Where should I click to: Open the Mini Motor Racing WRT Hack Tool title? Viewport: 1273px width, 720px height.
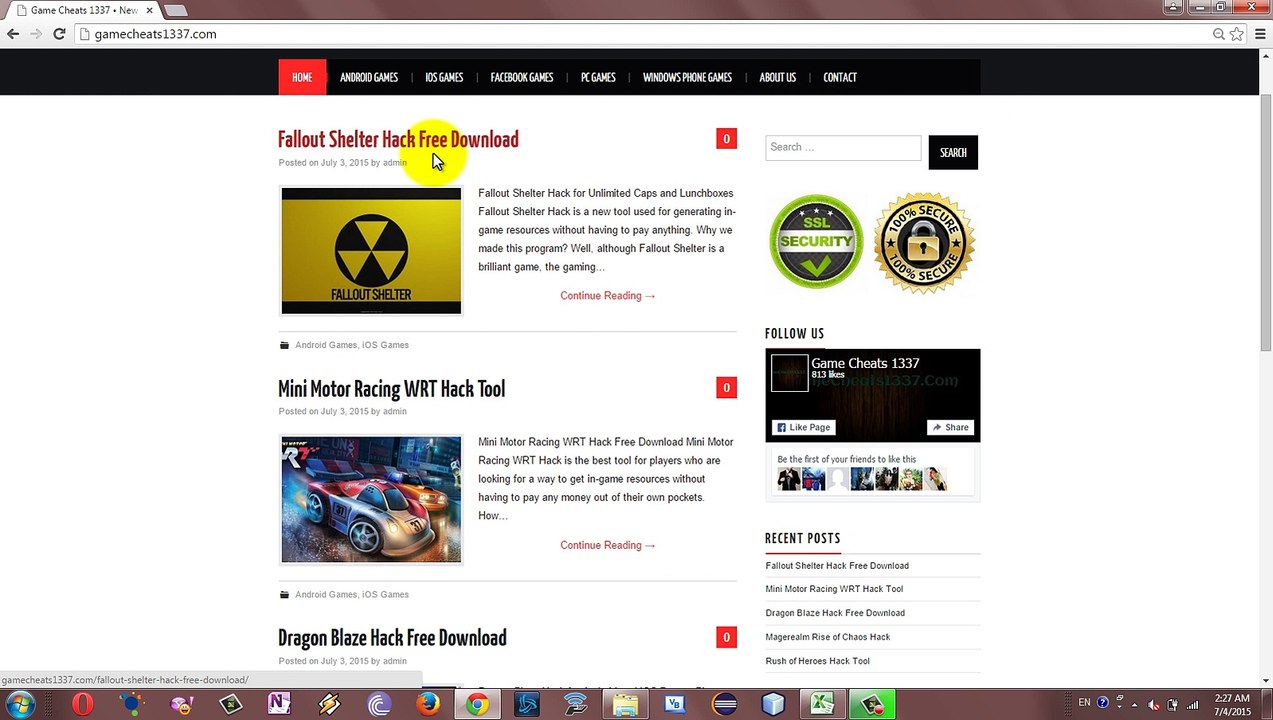point(391,389)
